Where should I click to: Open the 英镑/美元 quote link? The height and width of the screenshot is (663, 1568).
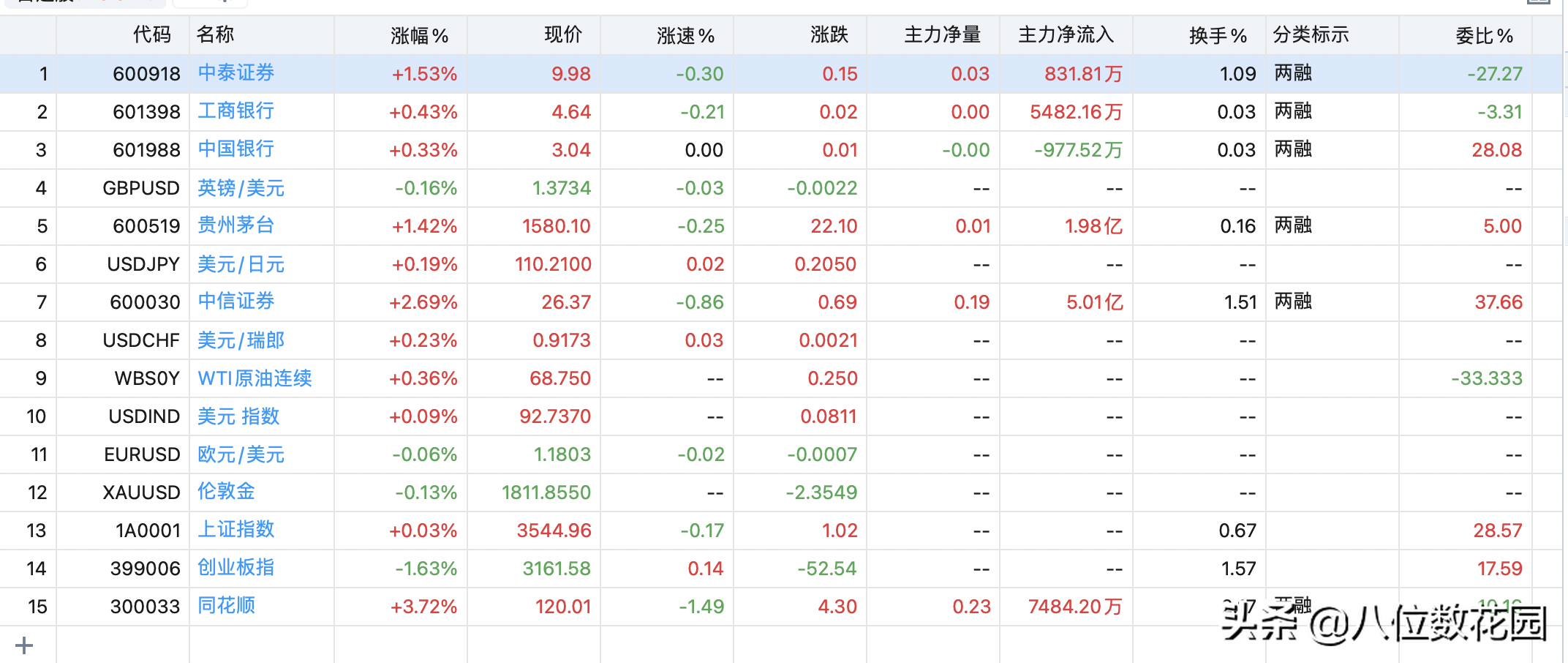pyautogui.click(x=241, y=188)
